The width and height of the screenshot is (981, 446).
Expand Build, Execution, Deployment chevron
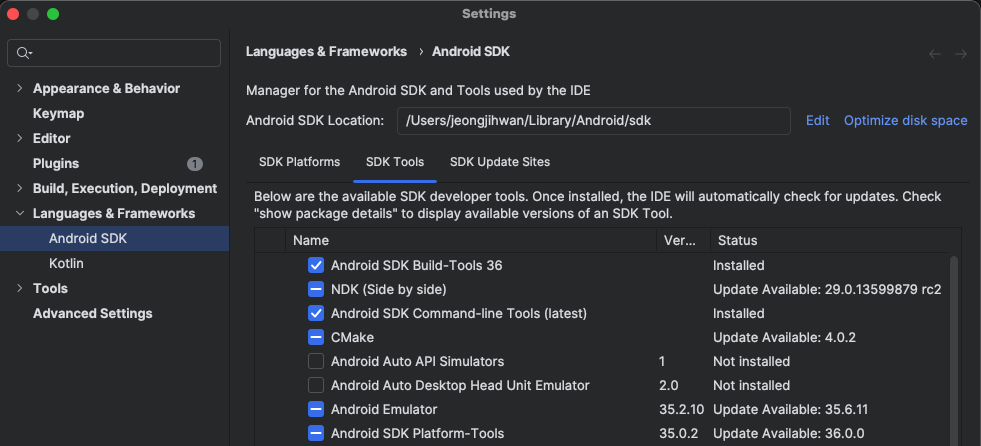19,188
